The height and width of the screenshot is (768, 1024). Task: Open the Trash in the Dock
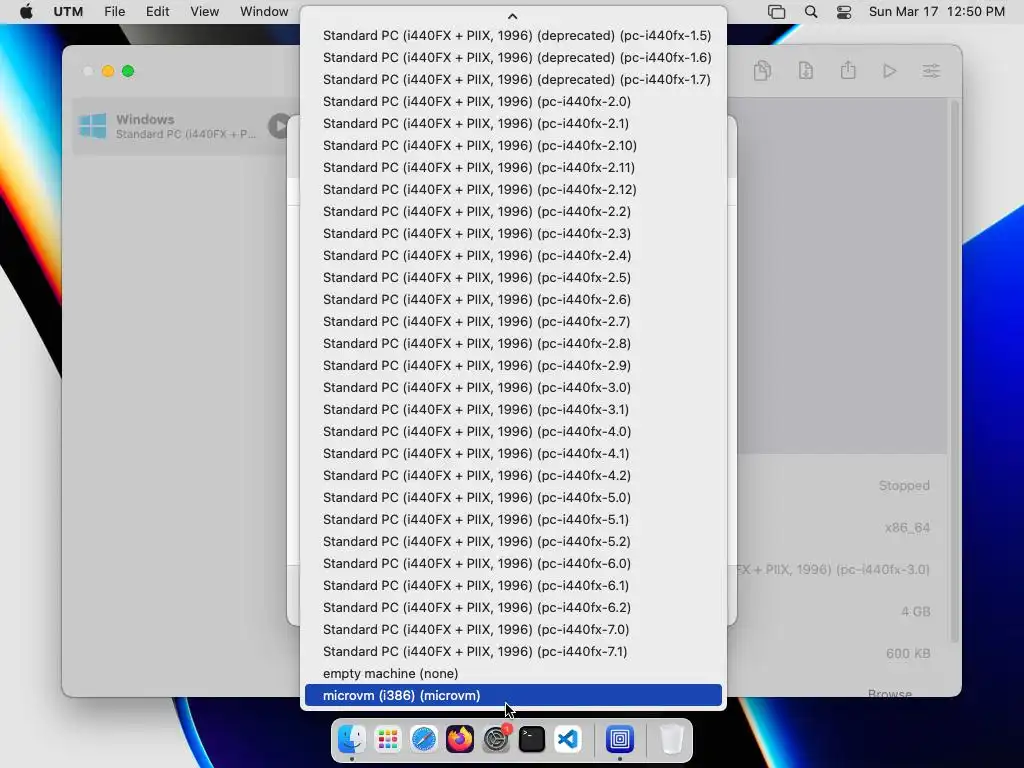(671, 739)
